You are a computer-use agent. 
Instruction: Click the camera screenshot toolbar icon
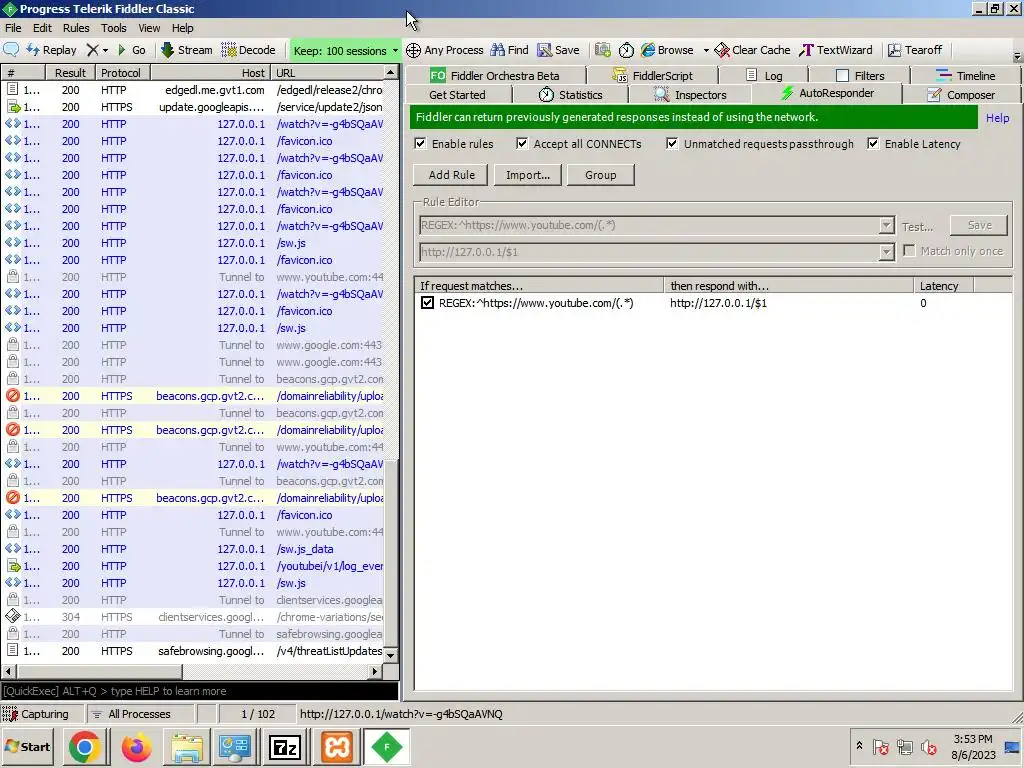point(603,50)
